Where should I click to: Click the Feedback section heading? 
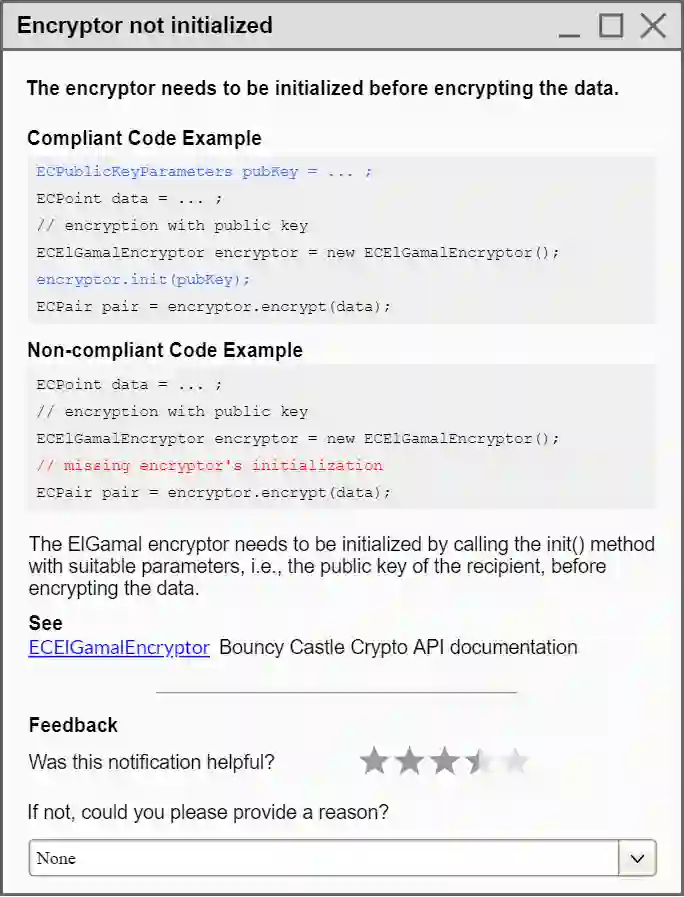[73, 725]
